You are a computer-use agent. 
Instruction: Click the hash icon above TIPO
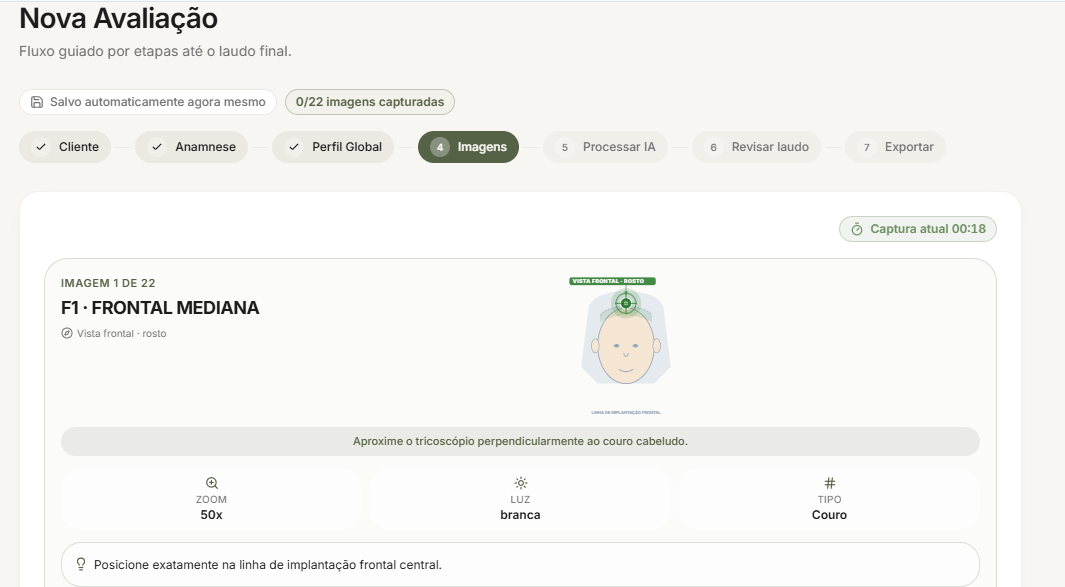pyautogui.click(x=829, y=483)
